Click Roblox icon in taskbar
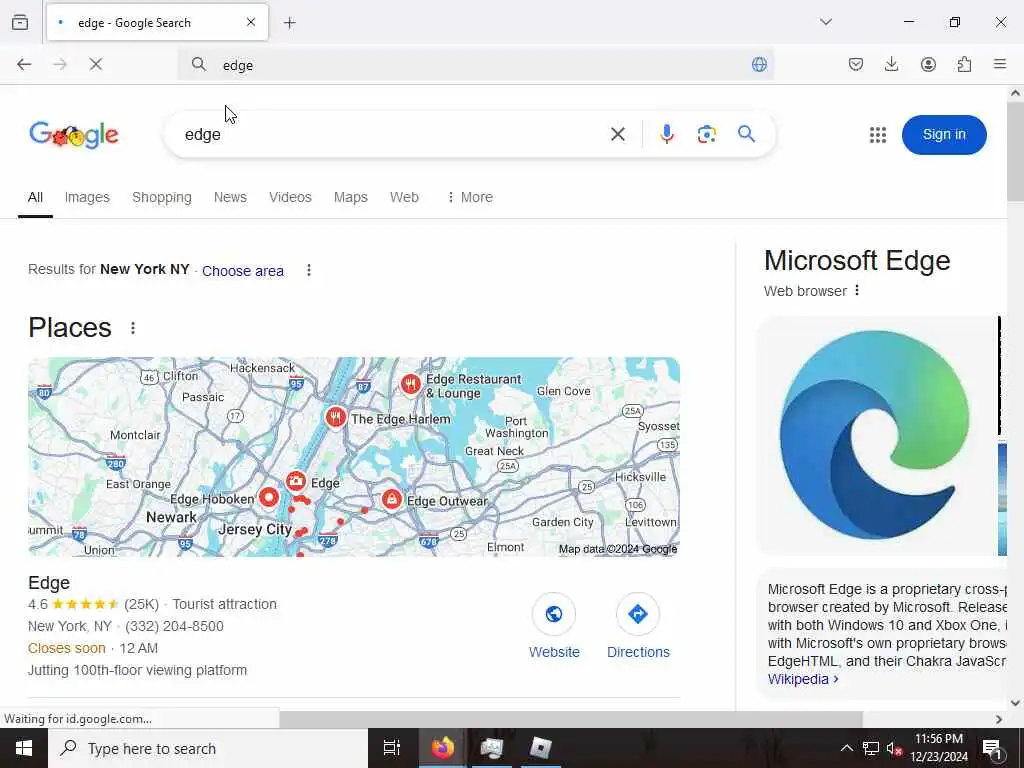 click(541, 748)
